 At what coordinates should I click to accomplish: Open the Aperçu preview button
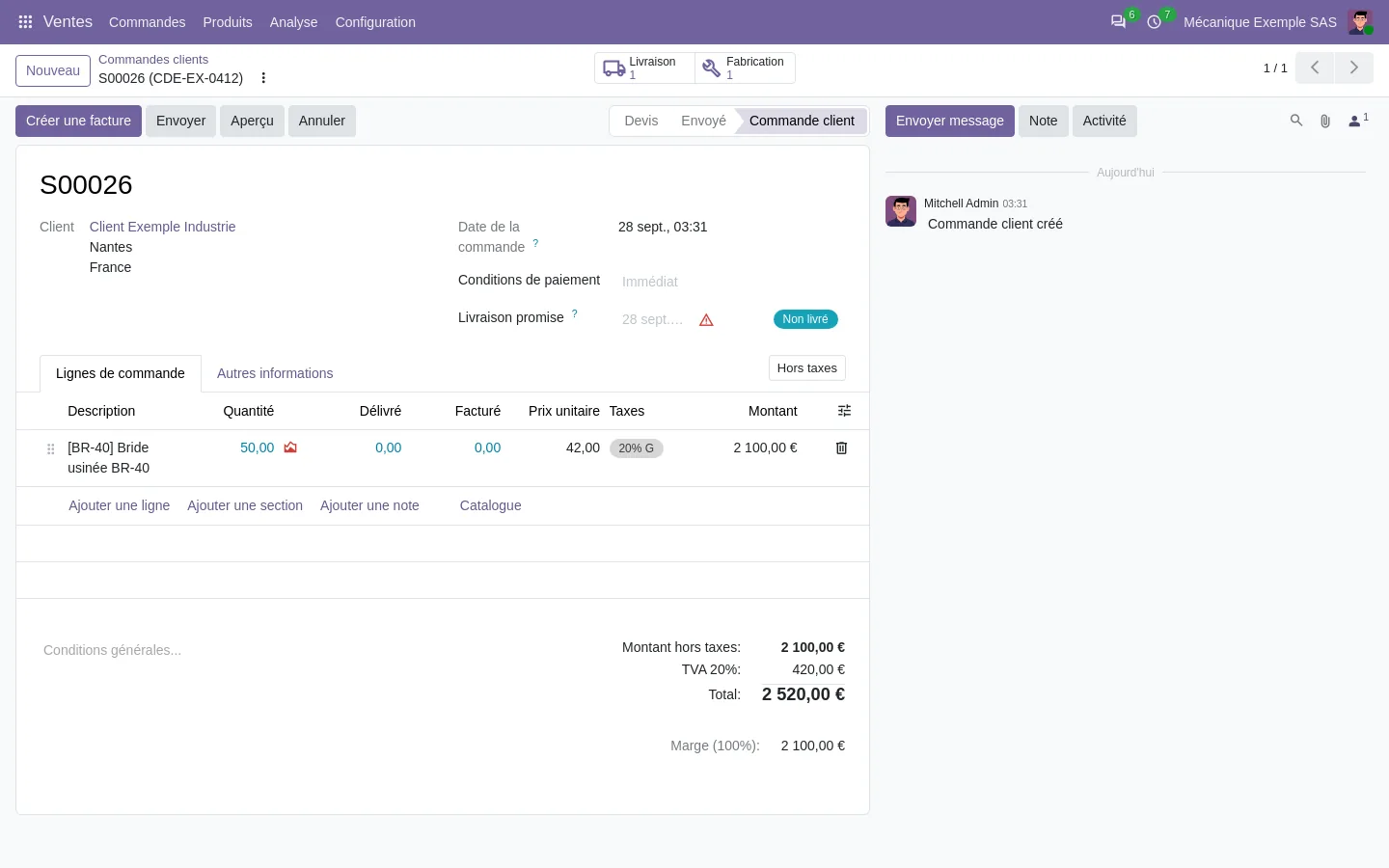point(252,121)
